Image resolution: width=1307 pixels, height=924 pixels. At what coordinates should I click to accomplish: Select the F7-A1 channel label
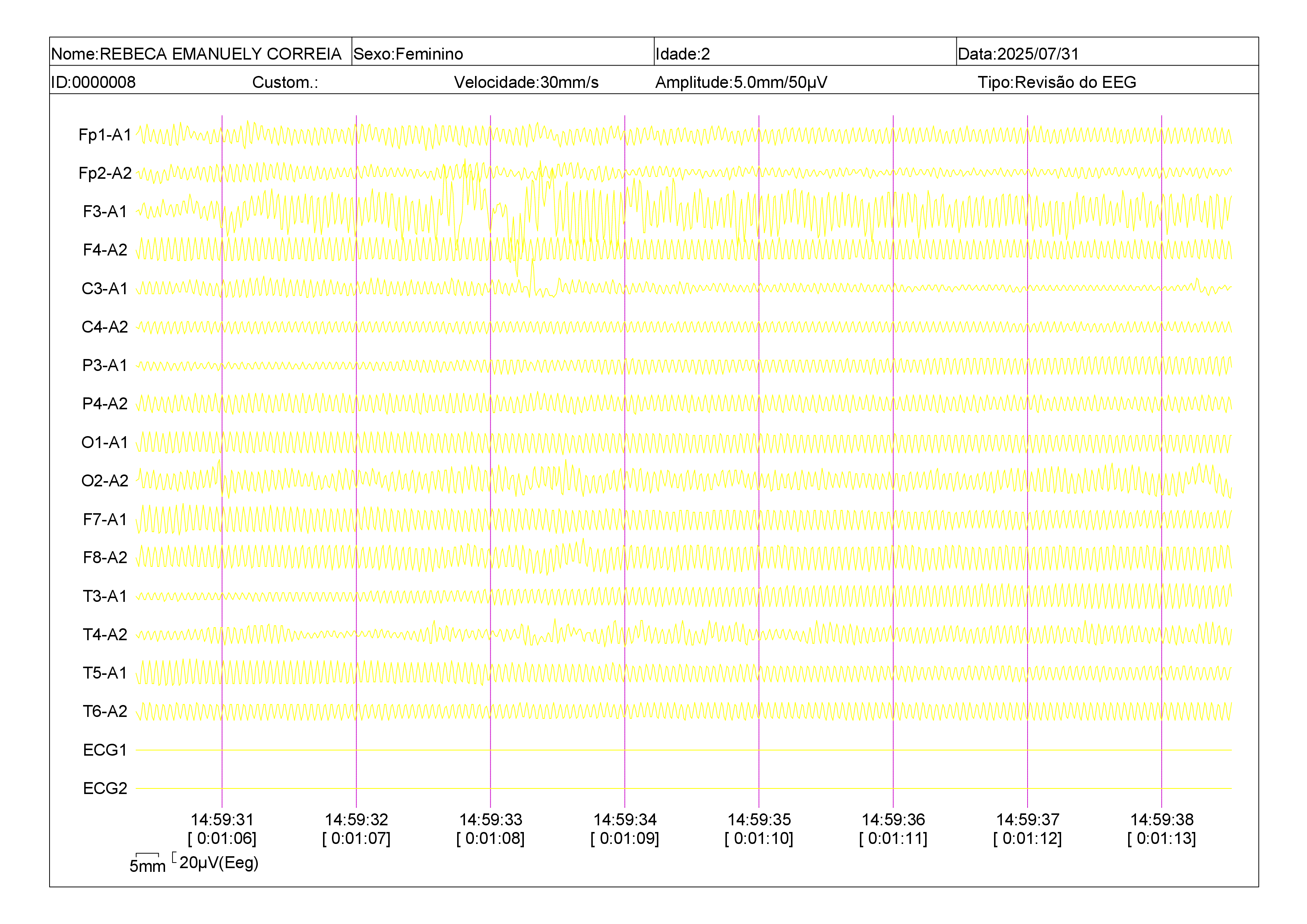105,519
